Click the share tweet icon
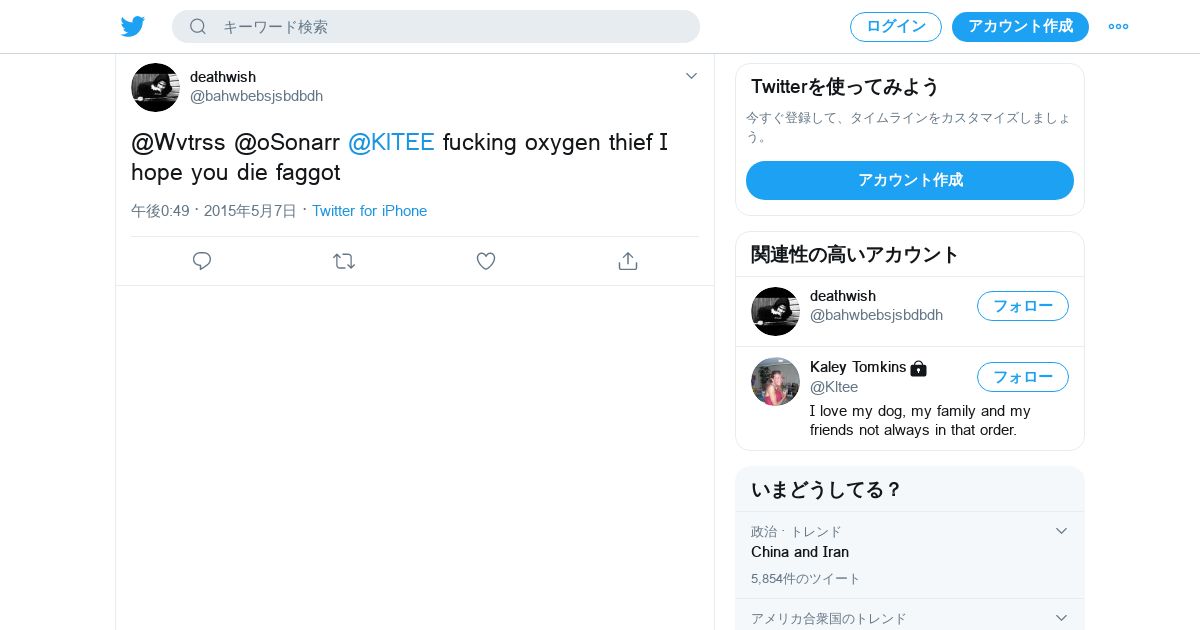The image size is (1200, 630). [628, 261]
